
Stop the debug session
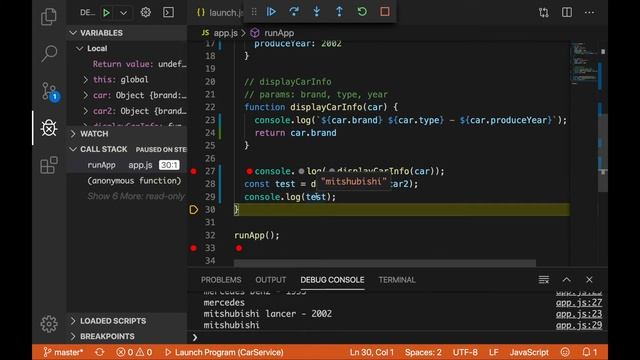pyautogui.click(x=384, y=11)
